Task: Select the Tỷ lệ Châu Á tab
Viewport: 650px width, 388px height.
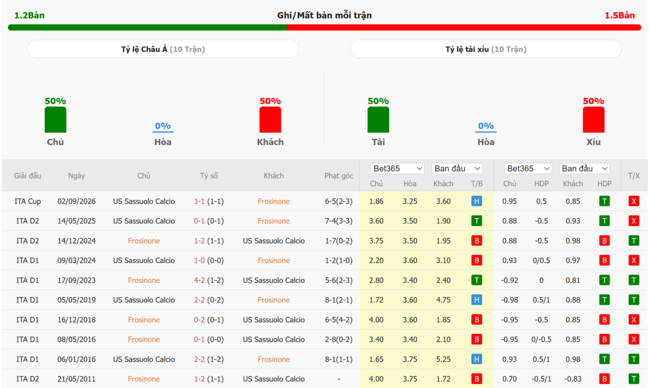Action: coord(163,49)
